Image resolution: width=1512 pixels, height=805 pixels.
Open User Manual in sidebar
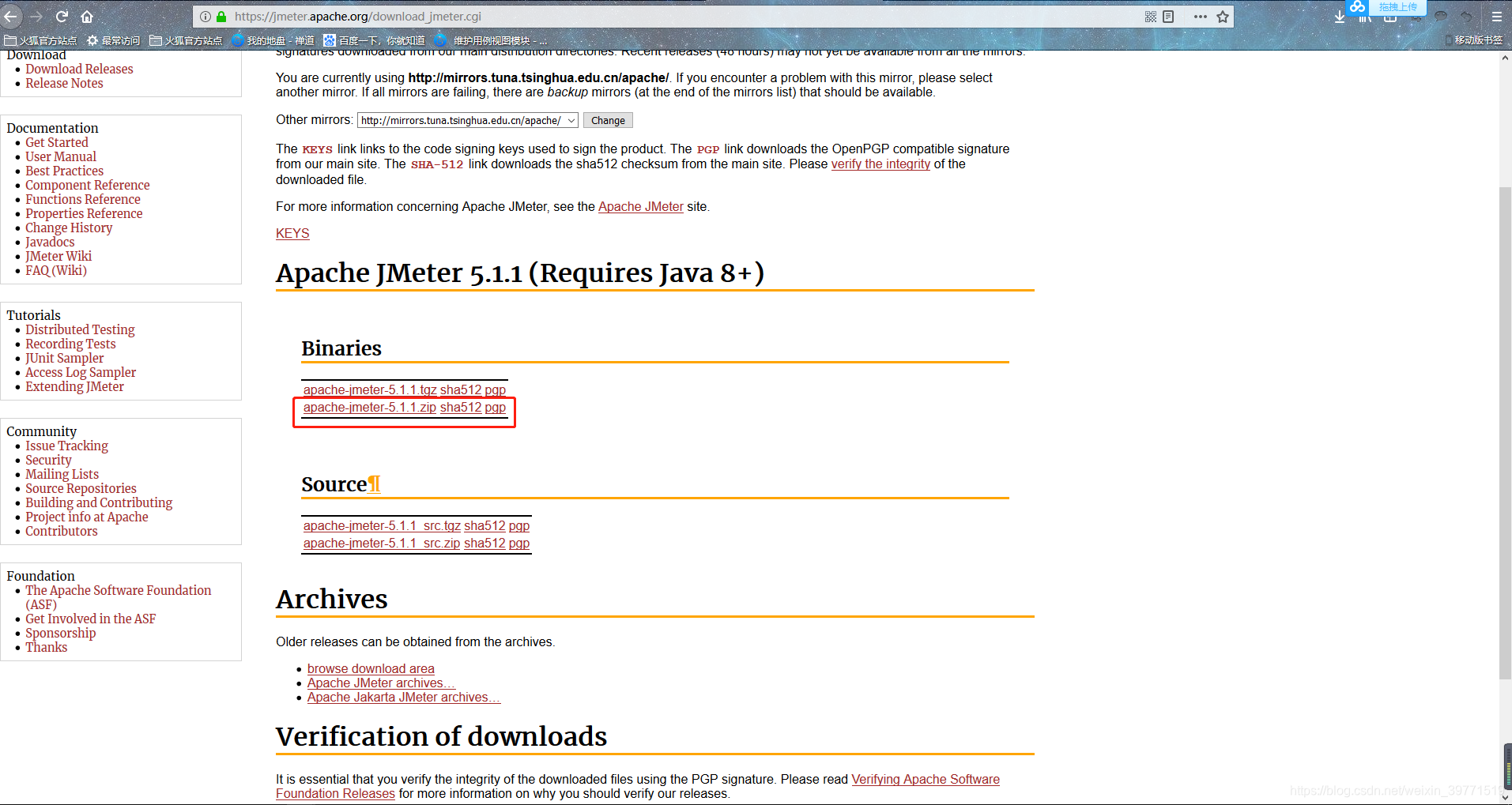coord(61,157)
